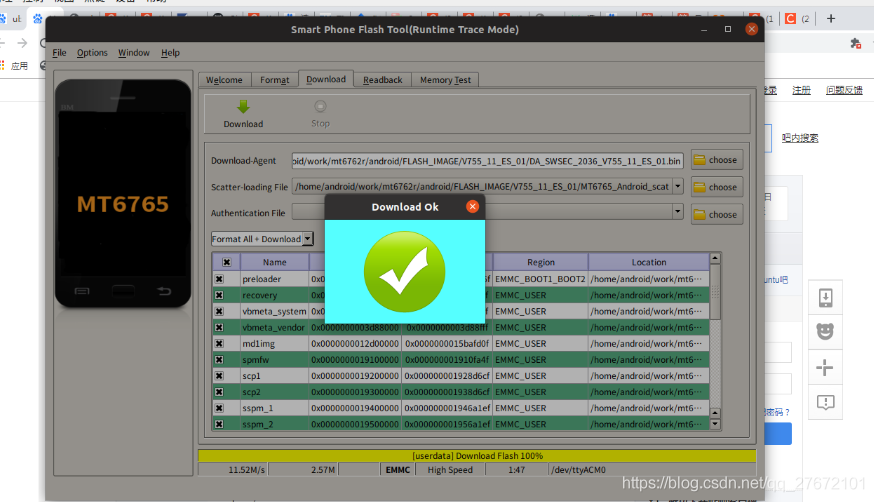The height and width of the screenshot is (502, 874).
Task: Click browser extensions puzzle icon
Action: pos(856,43)
